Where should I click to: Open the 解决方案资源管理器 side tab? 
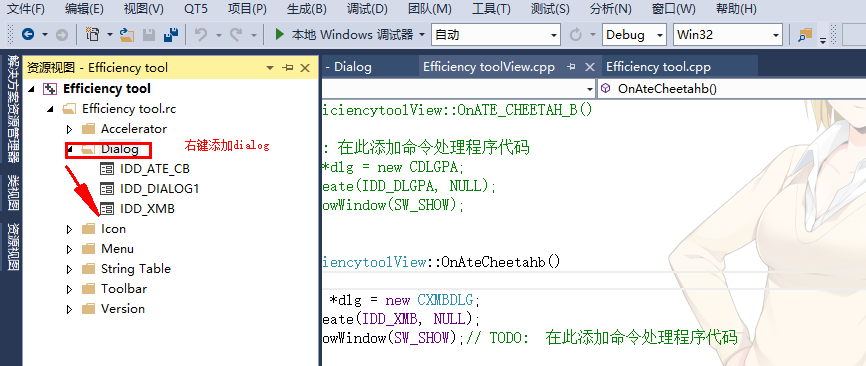point(12,108)
